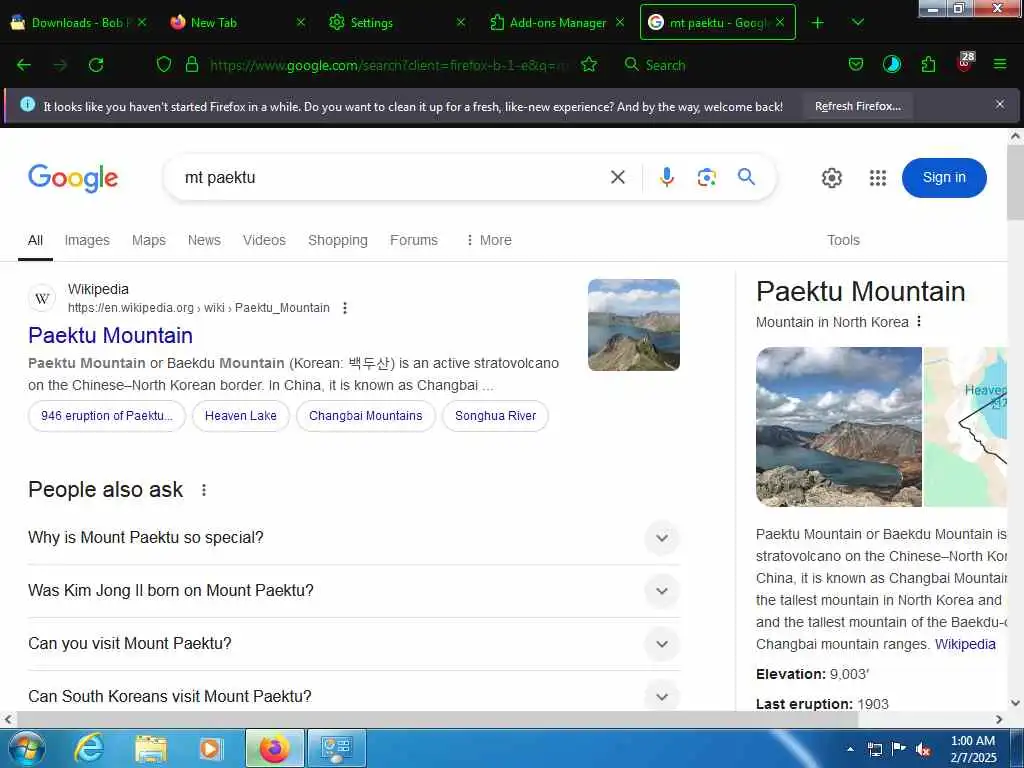Reload the page with the refresh icon
The width and height of the screenshot is (1024, 768).
tap(96, 65)
